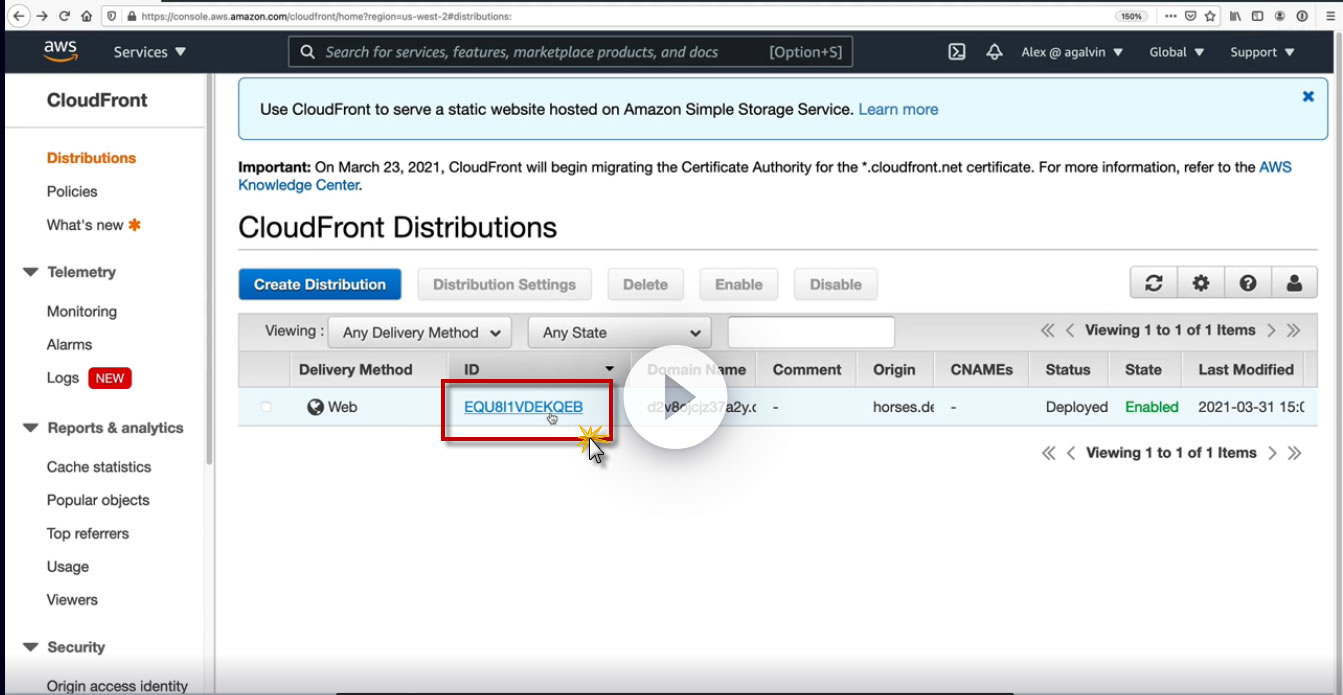
Task: Close the blue info banner
Action: click(1308, 96)
